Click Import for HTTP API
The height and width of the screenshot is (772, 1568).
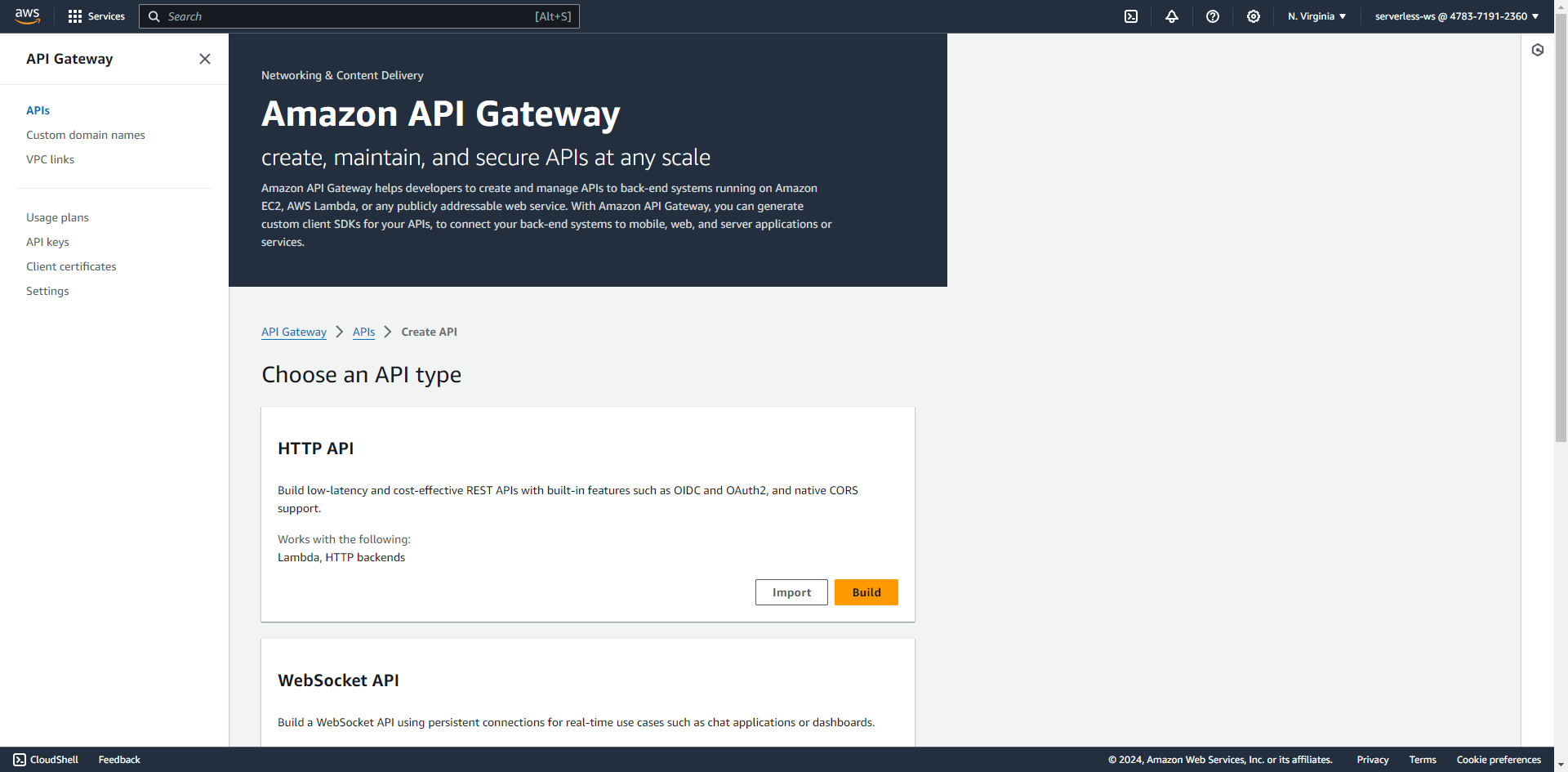tap(791, 592)
